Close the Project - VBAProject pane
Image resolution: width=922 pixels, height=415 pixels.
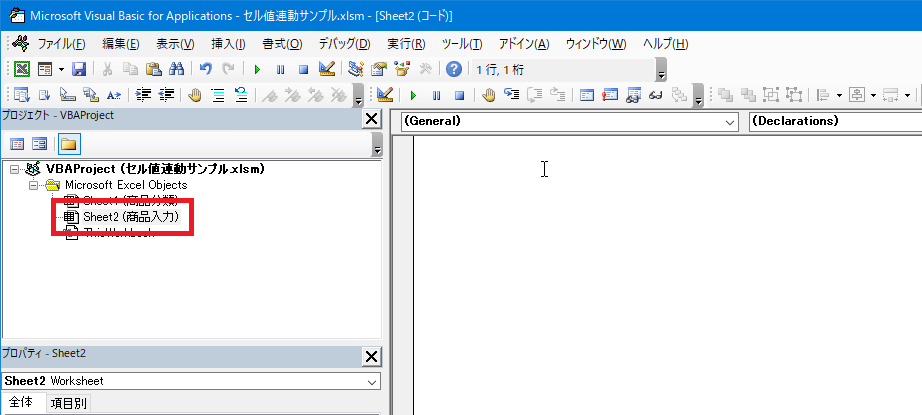[x=371, y=119]
